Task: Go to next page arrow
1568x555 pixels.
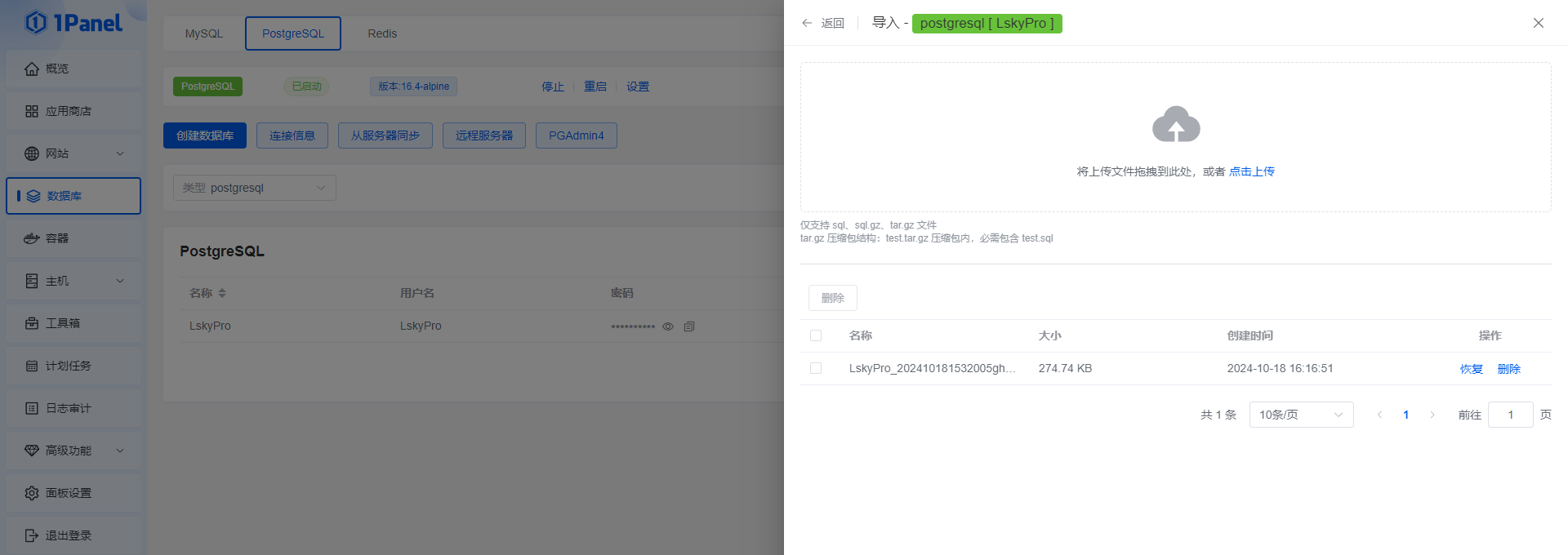Action: [x=1432, y=415]
